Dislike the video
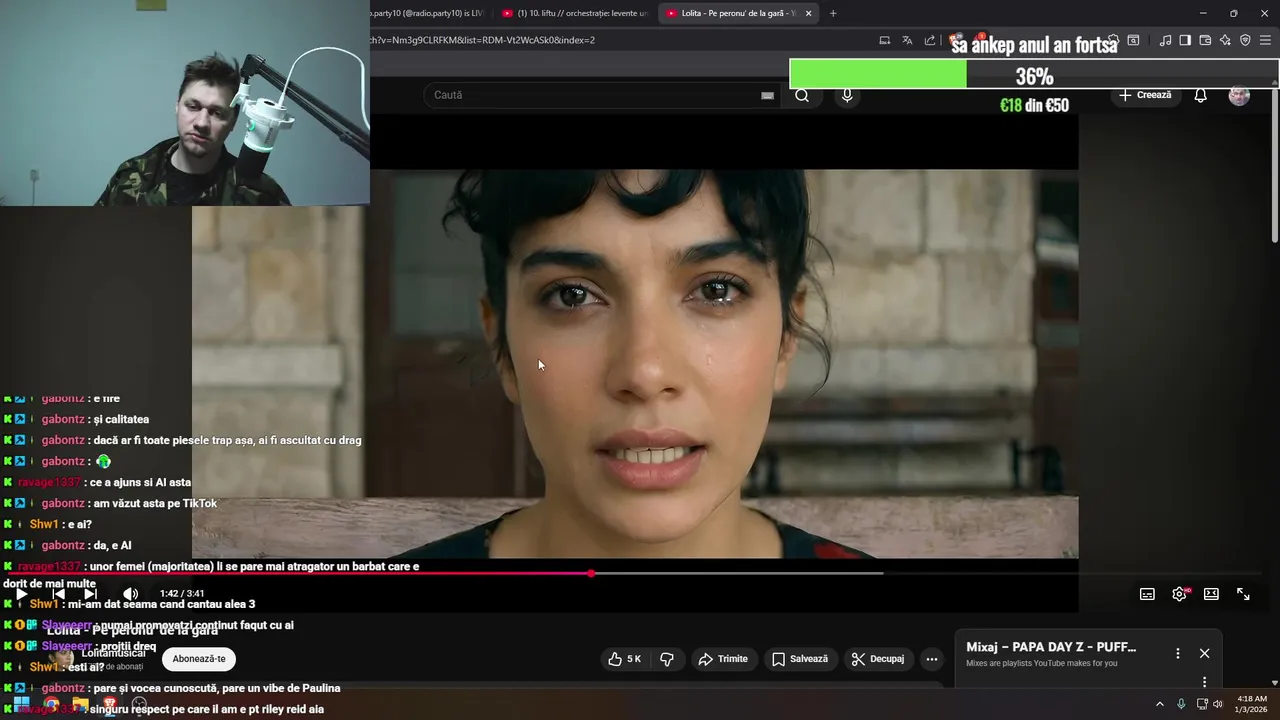This screenshot has width=1280, height=720. 667,659
